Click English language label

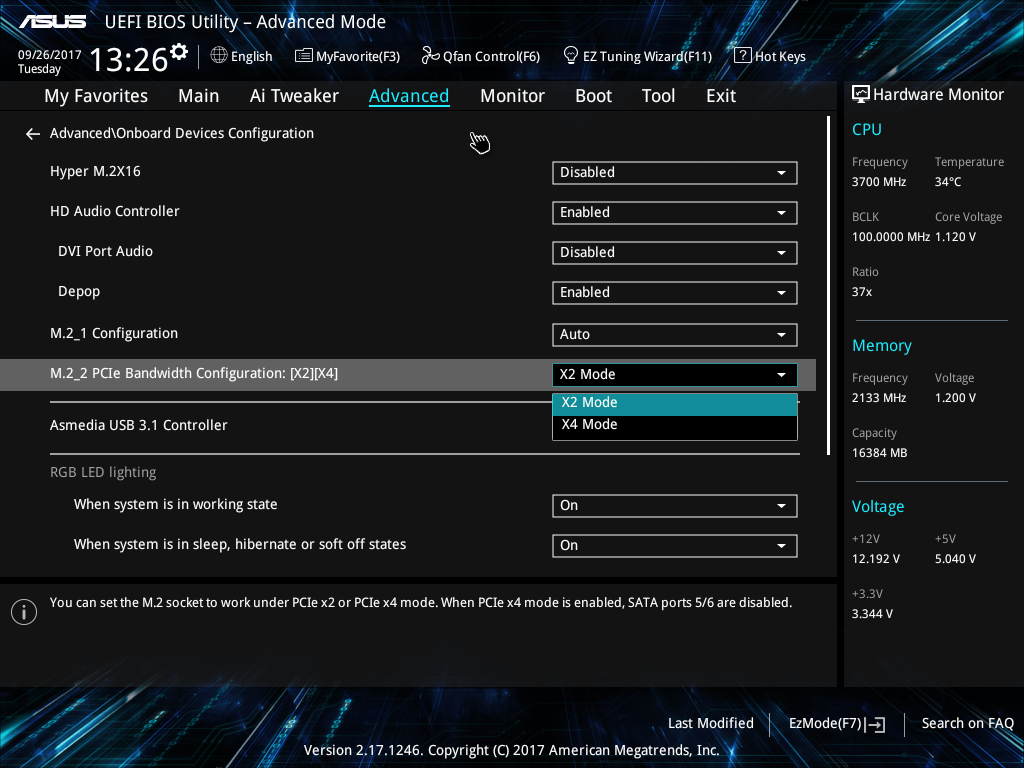pos(251,57)
